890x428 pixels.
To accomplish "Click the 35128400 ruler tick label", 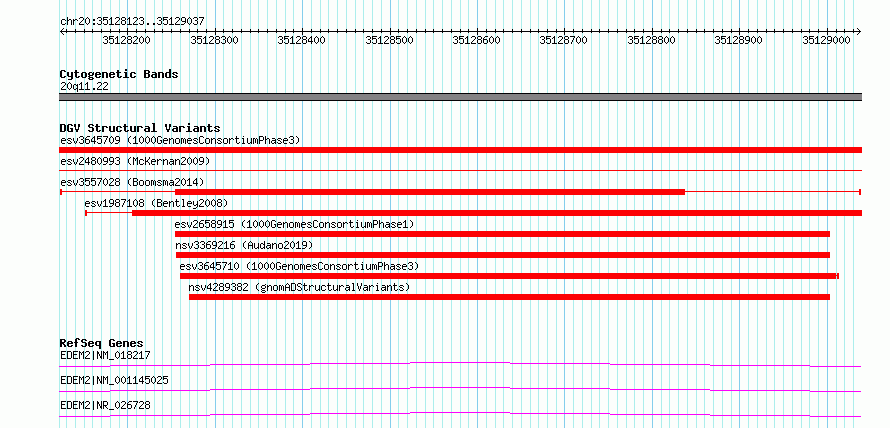I will point(301,40).
